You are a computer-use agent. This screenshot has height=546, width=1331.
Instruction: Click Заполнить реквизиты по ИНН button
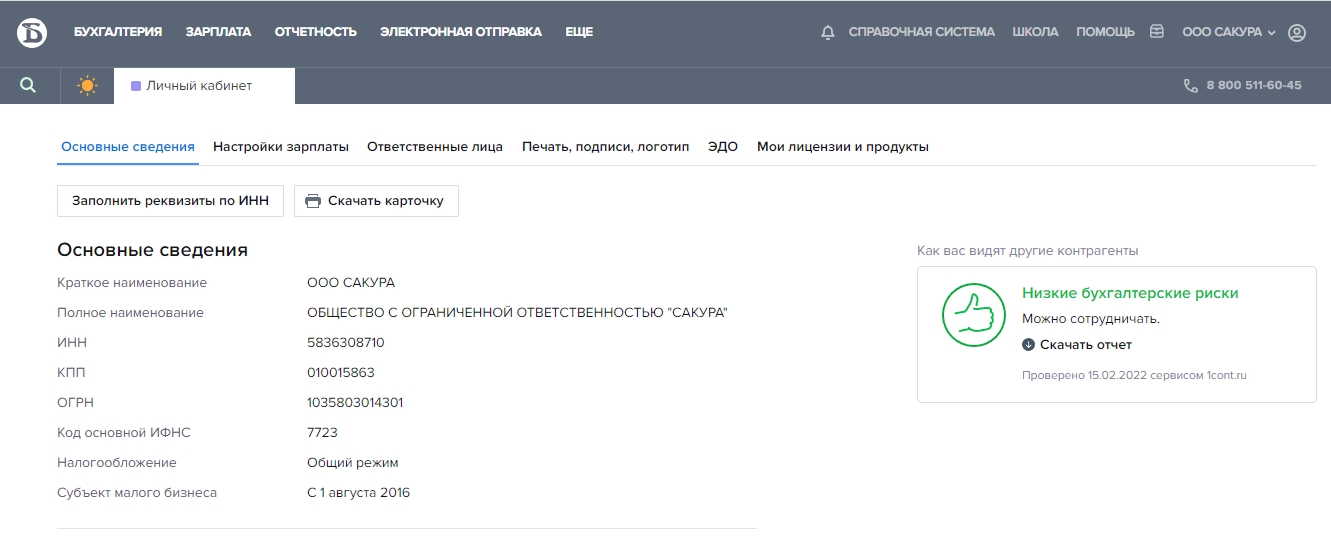pos(171,201)
